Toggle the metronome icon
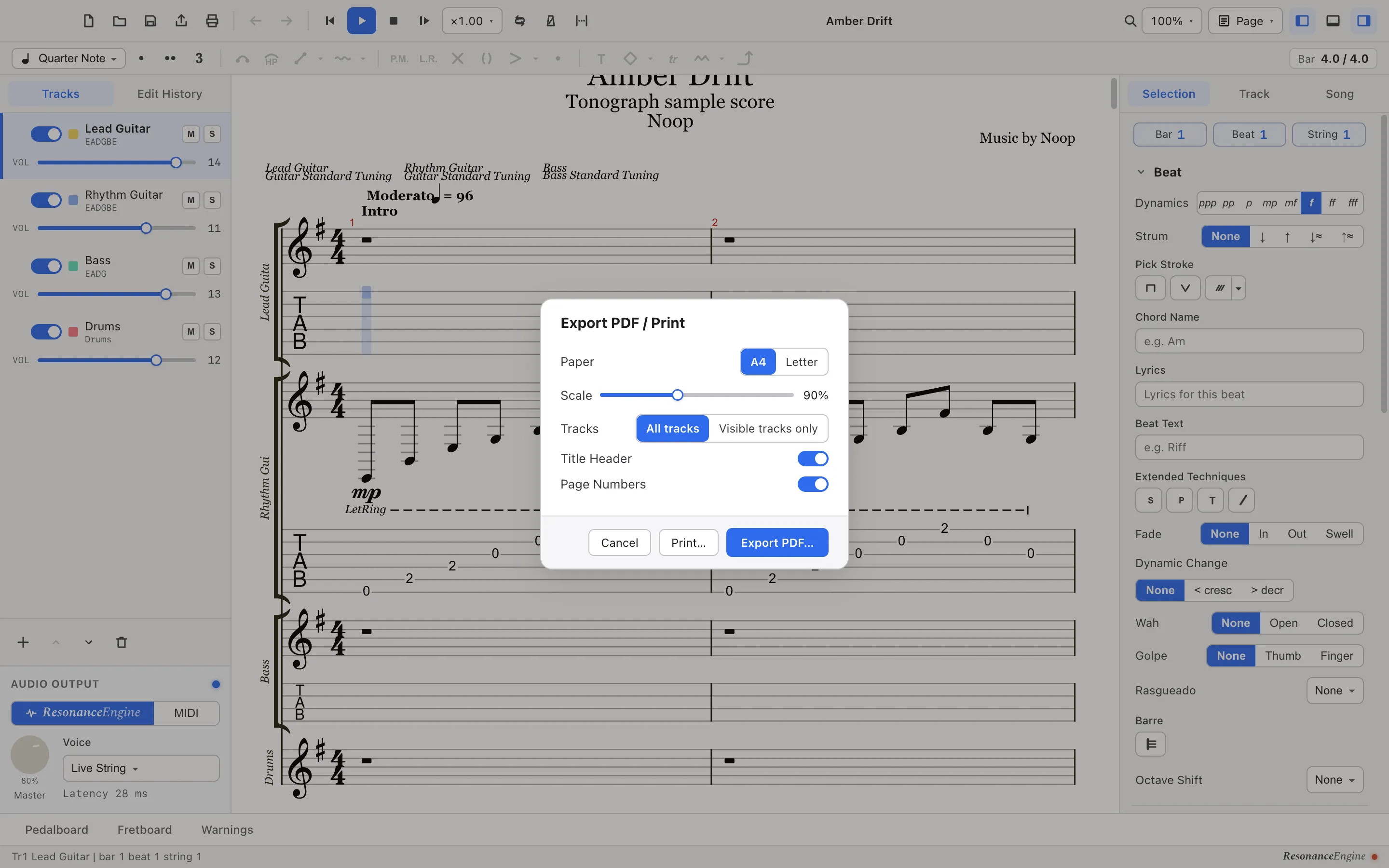 point(550,21)
